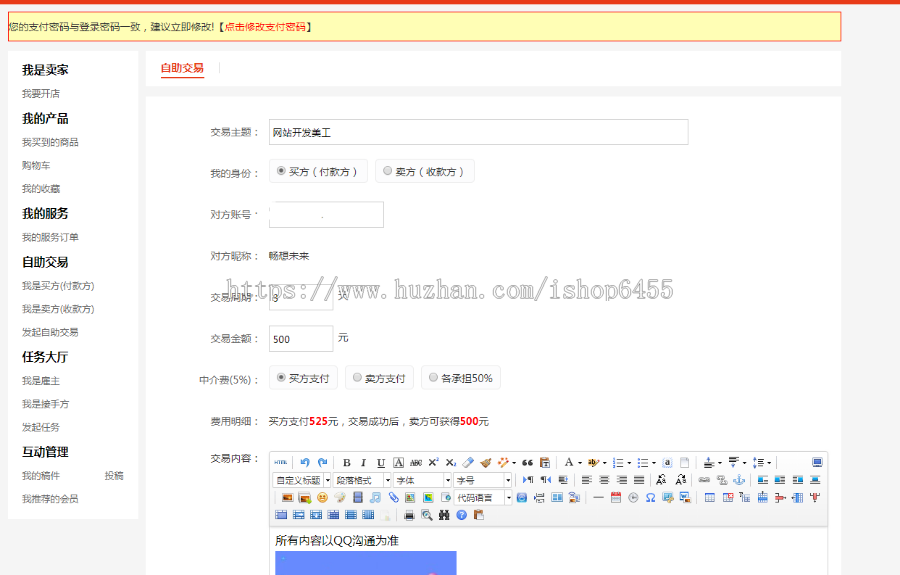This screenshot has width=900, height=575.
Task: Open highlight background color pencil icon
Action: point(593,462)
